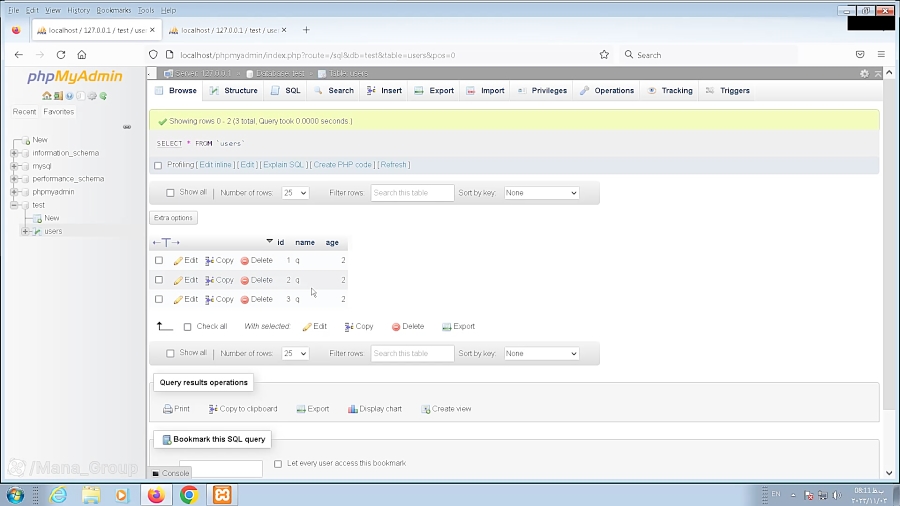Open a new browser tab with plus
This screenshot has width=900, height=506.
click(306, 30)
